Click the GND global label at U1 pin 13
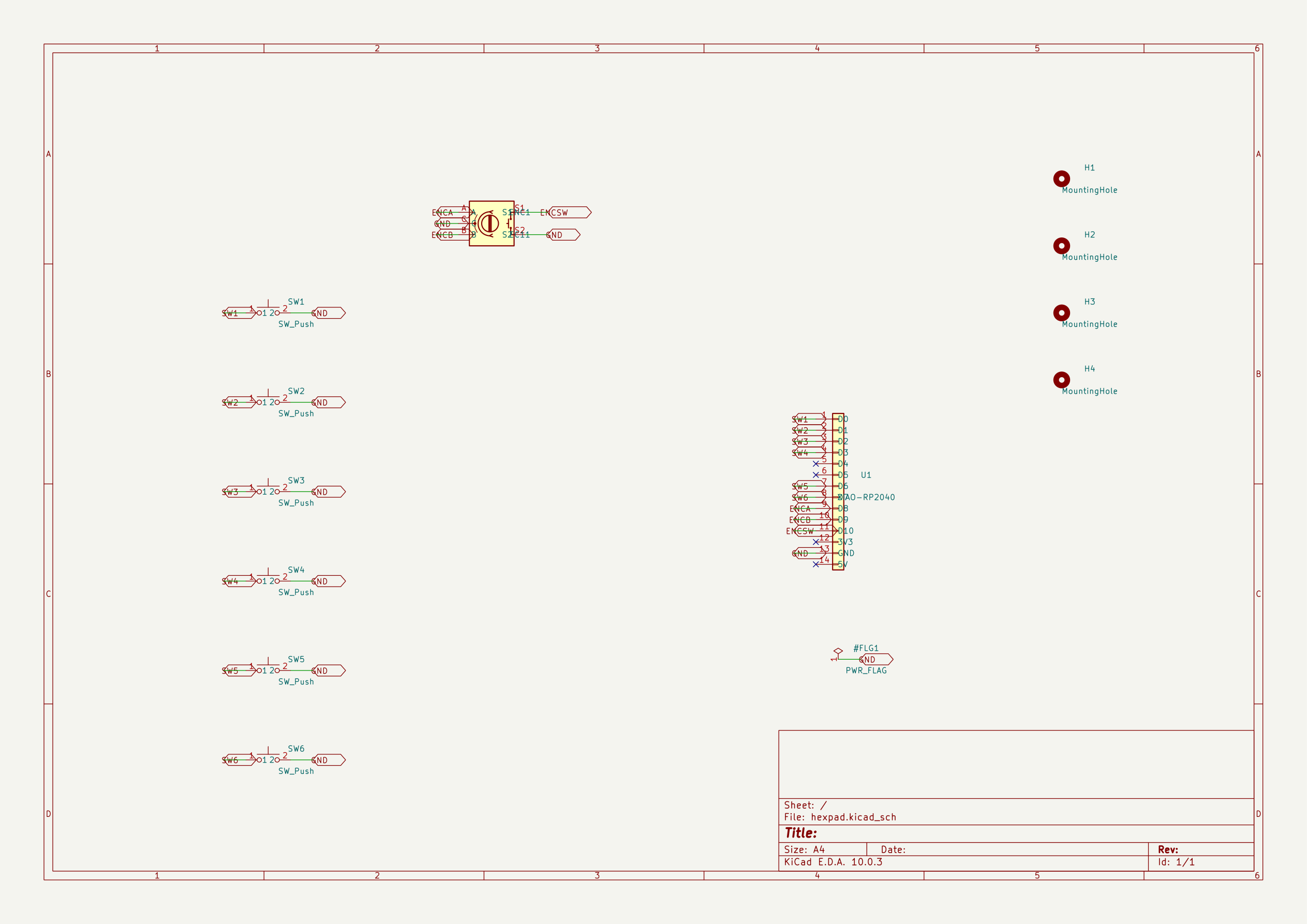The height and width of the screenshot is (924, 1307). pos(809,553)
